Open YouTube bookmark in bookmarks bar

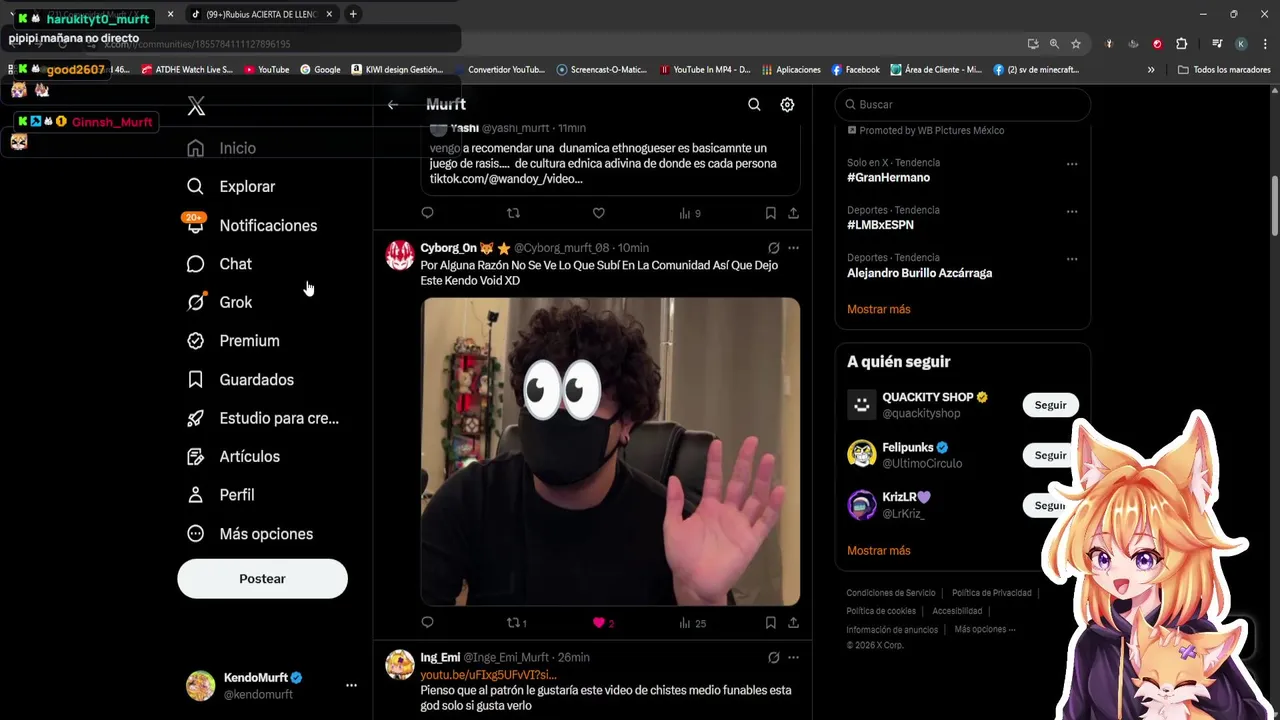266,70
